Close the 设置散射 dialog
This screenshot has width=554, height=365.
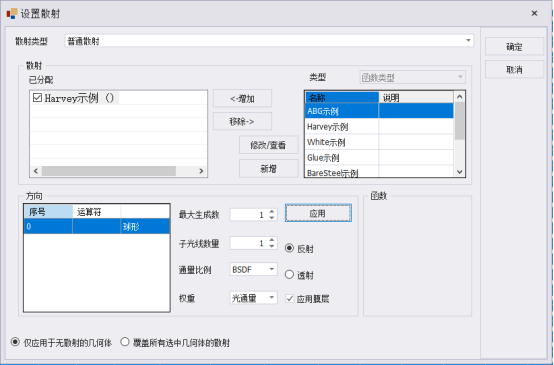pos(534,13)
